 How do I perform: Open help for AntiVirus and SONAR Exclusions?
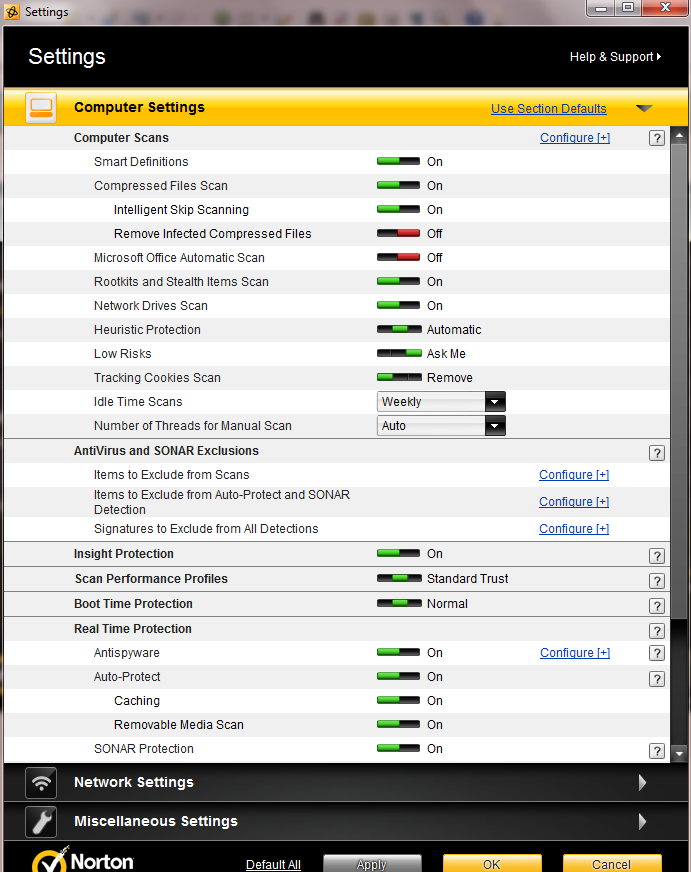click(656, 453)
